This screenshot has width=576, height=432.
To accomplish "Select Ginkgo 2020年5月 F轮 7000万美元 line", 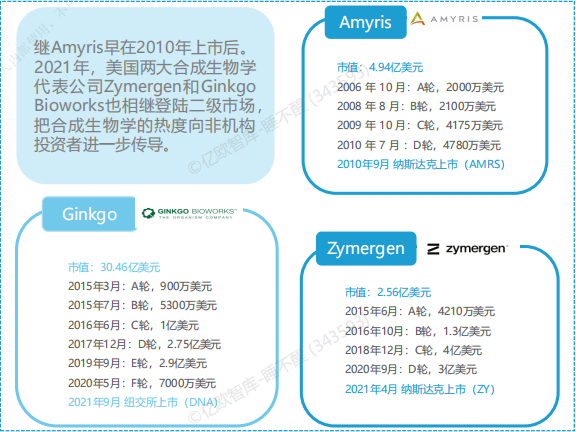I will pos(142,383).
